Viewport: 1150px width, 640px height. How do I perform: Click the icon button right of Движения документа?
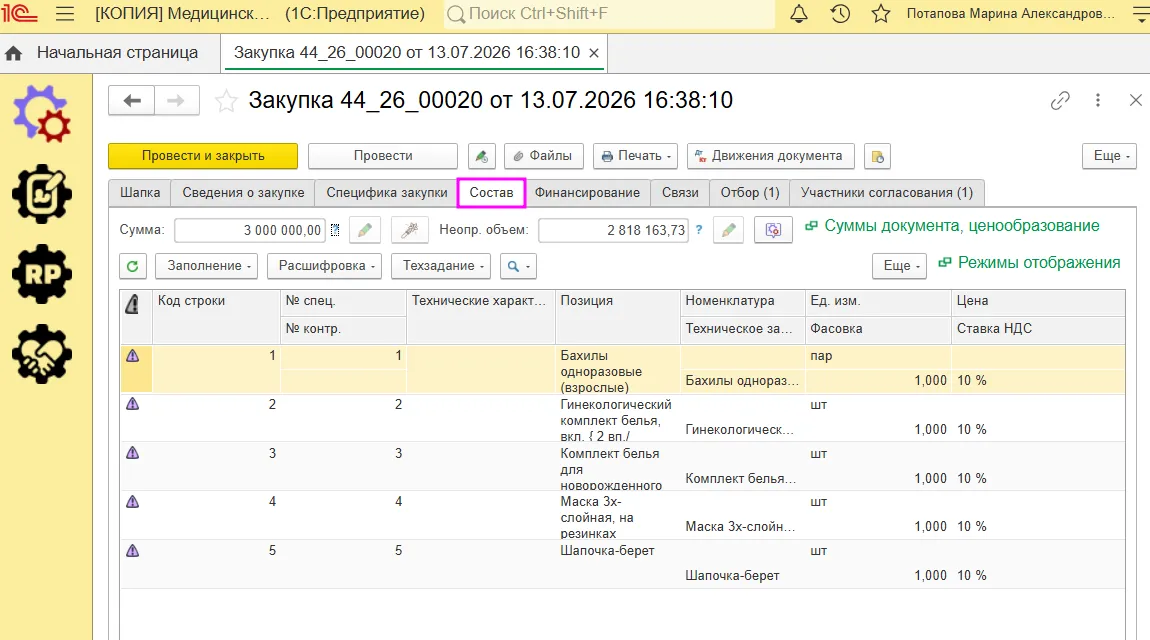pyautogui.click(x=878, y=156)
